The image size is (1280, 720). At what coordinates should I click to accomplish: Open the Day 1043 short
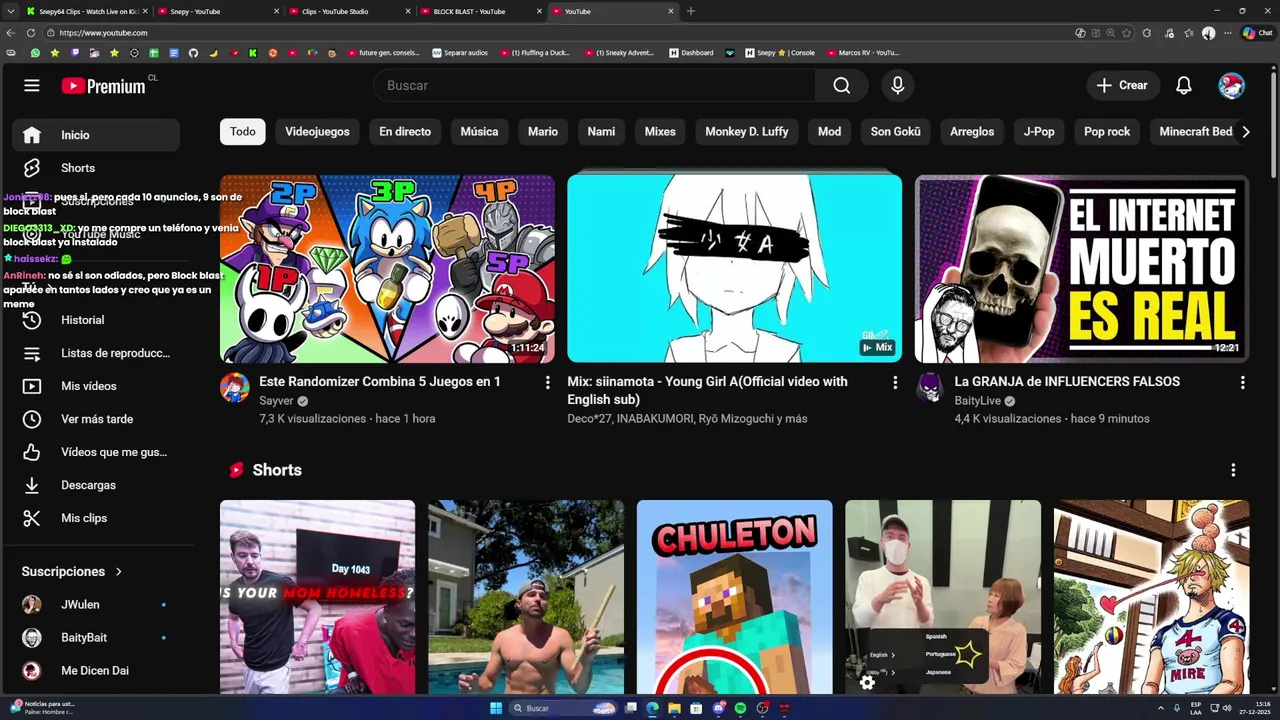tap(317, 597)
